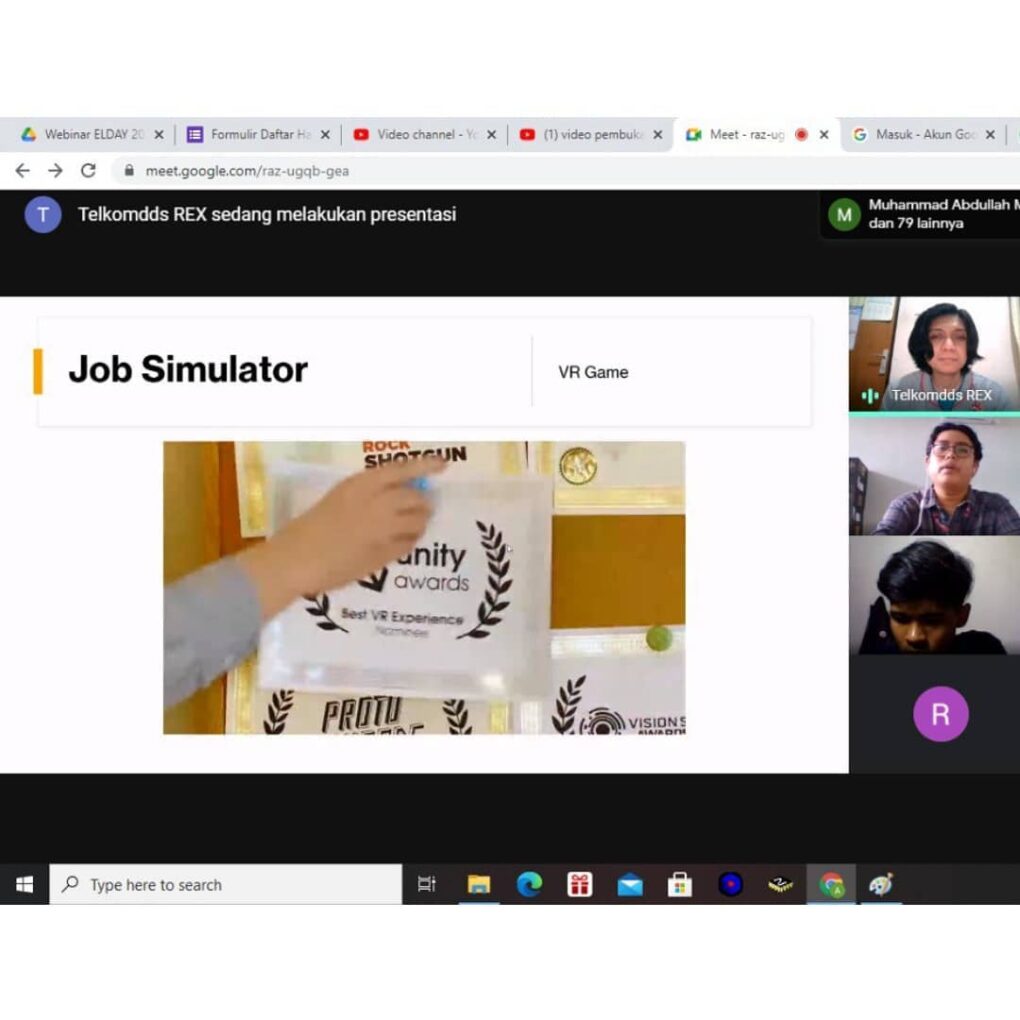Open the Windows Start menu
The image size is (1020, 1020).
coord(24,885)
